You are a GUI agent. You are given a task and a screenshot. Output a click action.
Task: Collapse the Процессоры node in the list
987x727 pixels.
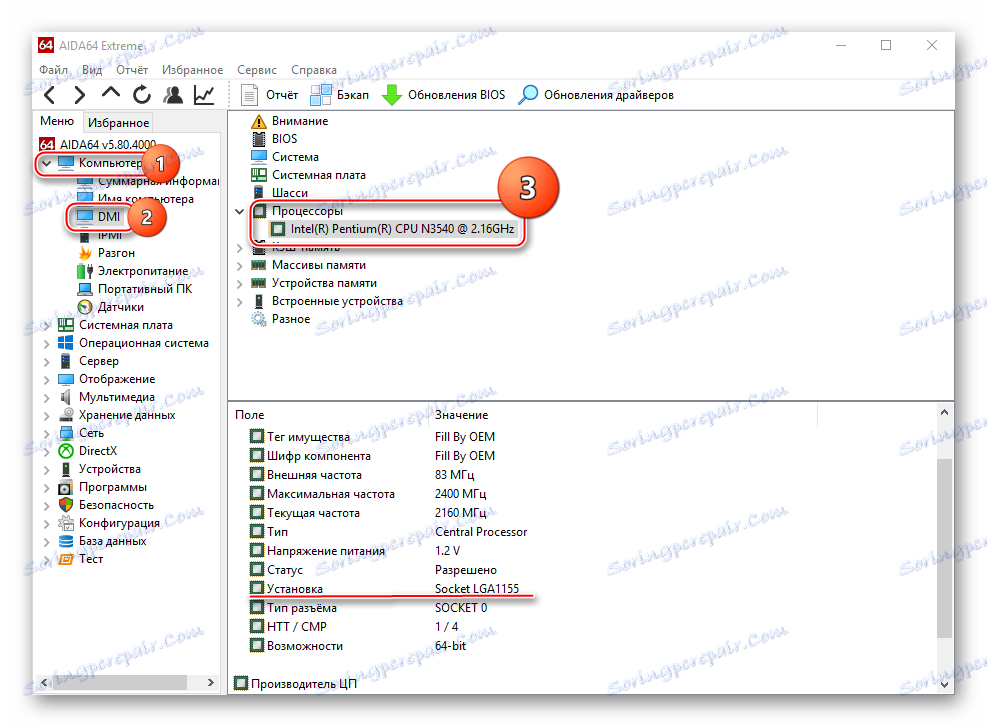tap(240, 211)
